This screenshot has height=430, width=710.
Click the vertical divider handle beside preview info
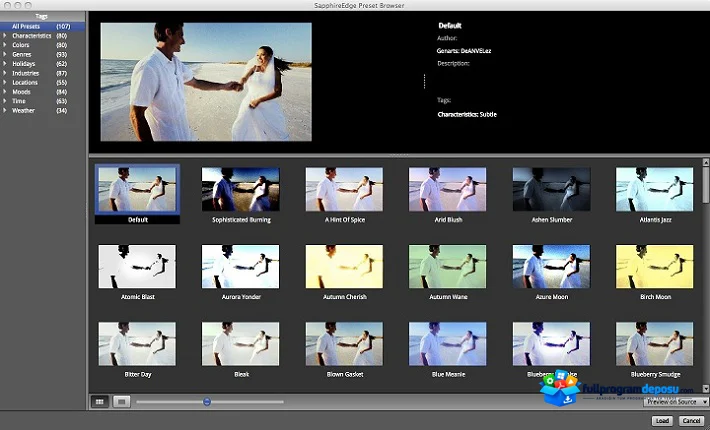pyautogui.click(x=424, y=81)
